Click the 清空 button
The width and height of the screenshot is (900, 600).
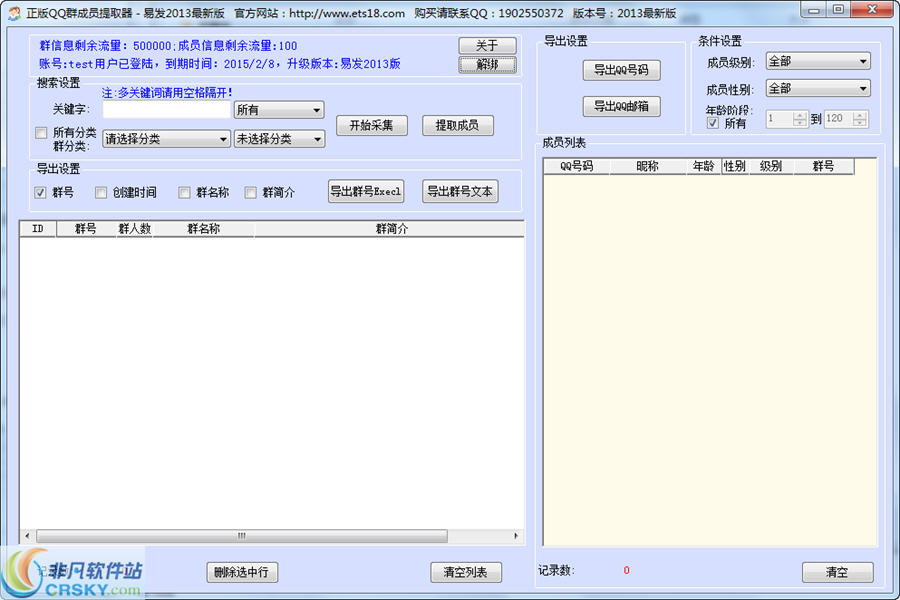pyautogui.click(x=837, y=572)
